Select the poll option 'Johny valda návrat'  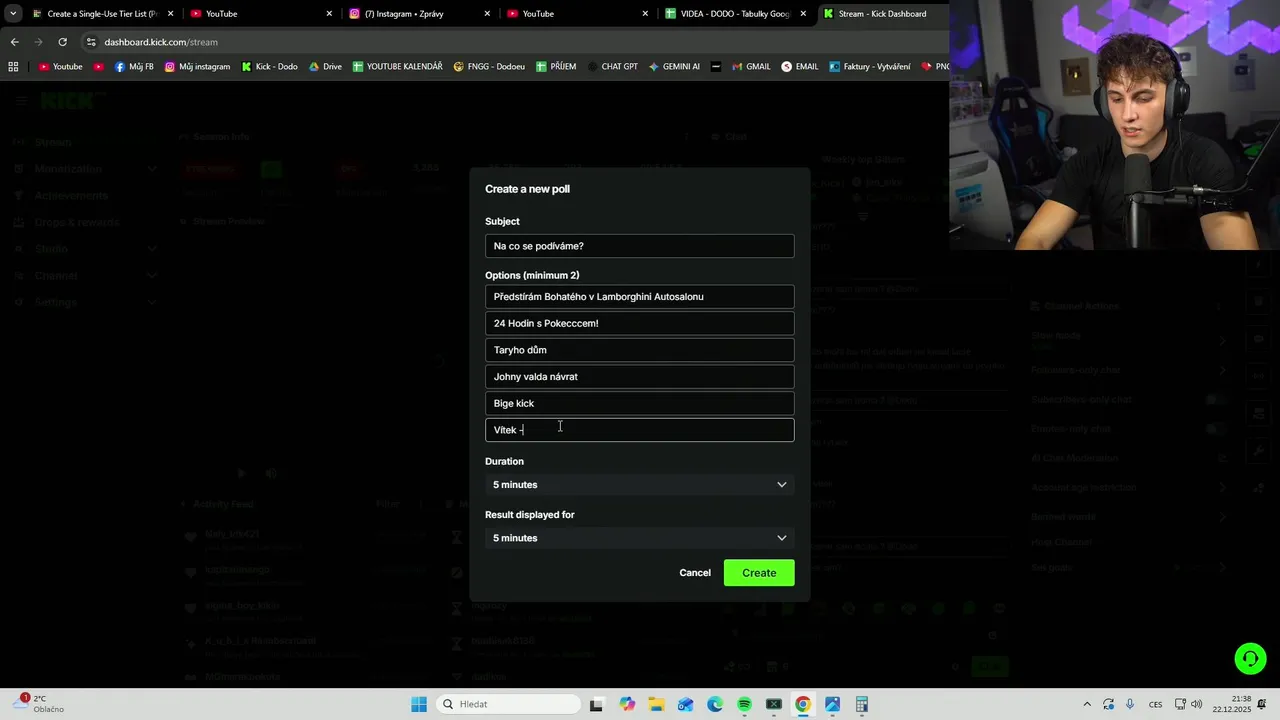(640, 377)
